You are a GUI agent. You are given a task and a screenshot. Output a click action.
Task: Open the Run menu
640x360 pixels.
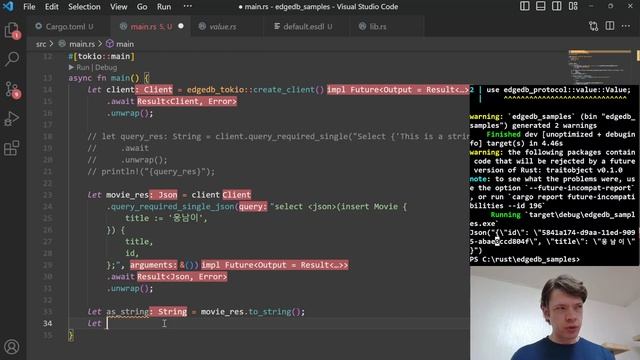(x=164, y=7)
